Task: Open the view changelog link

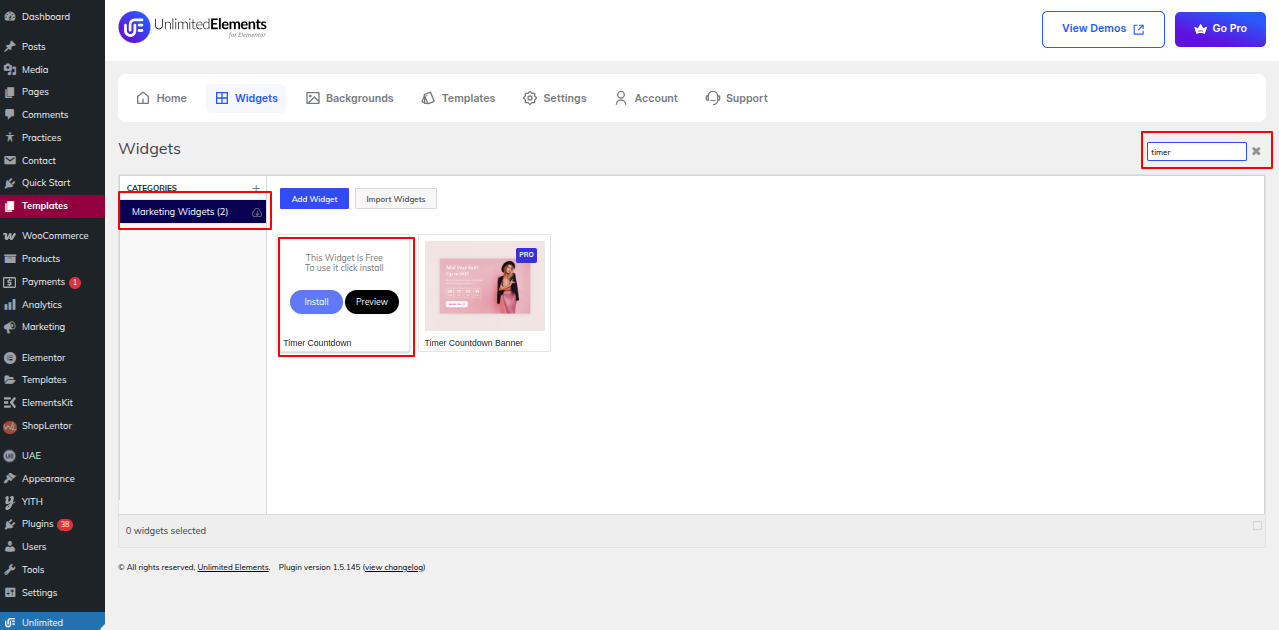Action: pyautogui.click(x=394, y=567)
